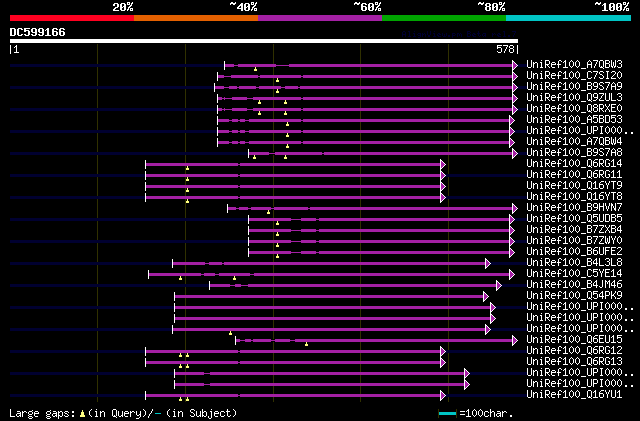Screen dimensions: 640x421
Task: Select the UniRef100_B6UFE2 label
Action: [x=574, y=252]
